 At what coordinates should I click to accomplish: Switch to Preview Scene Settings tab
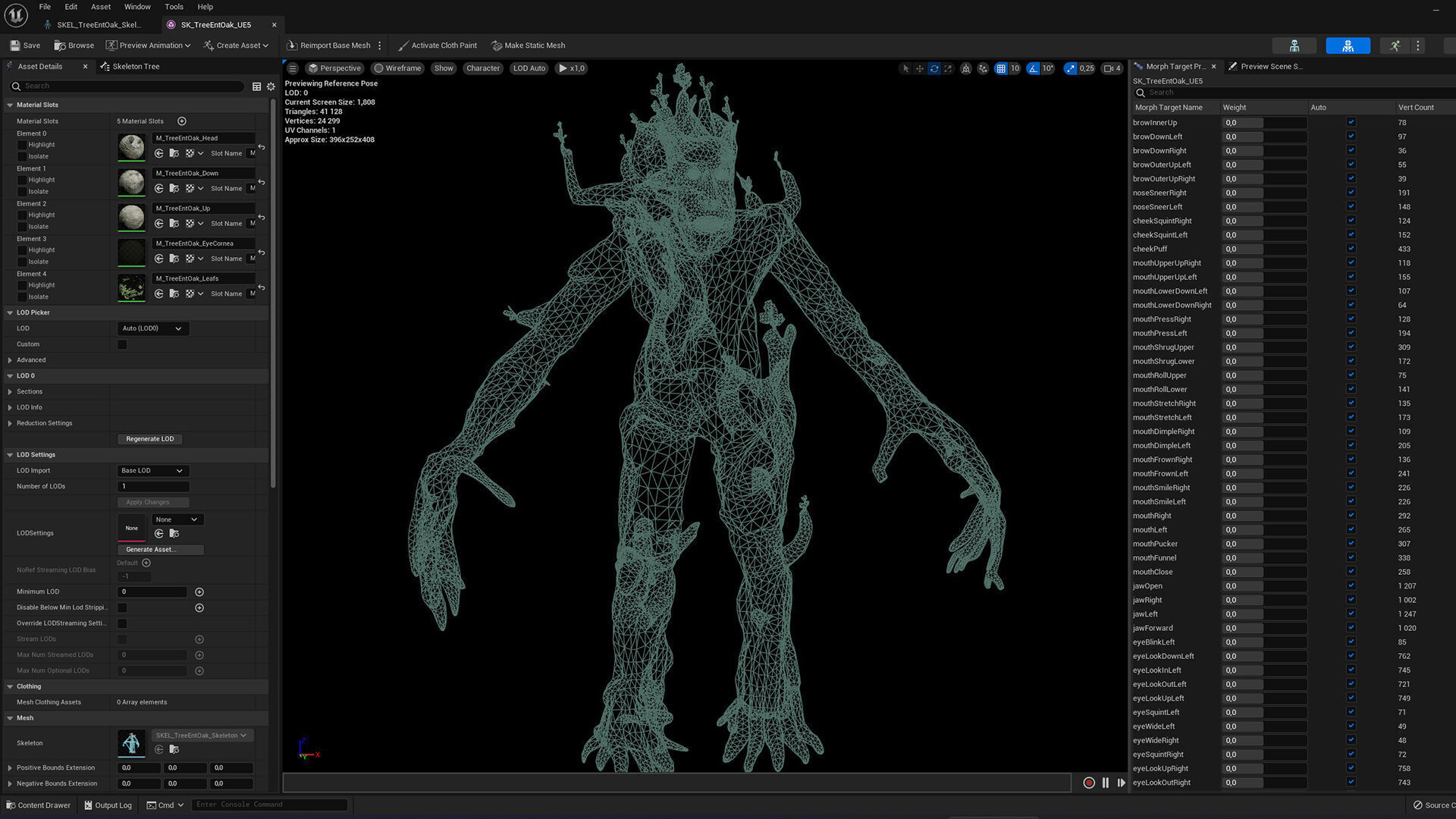pos(1265,67)
